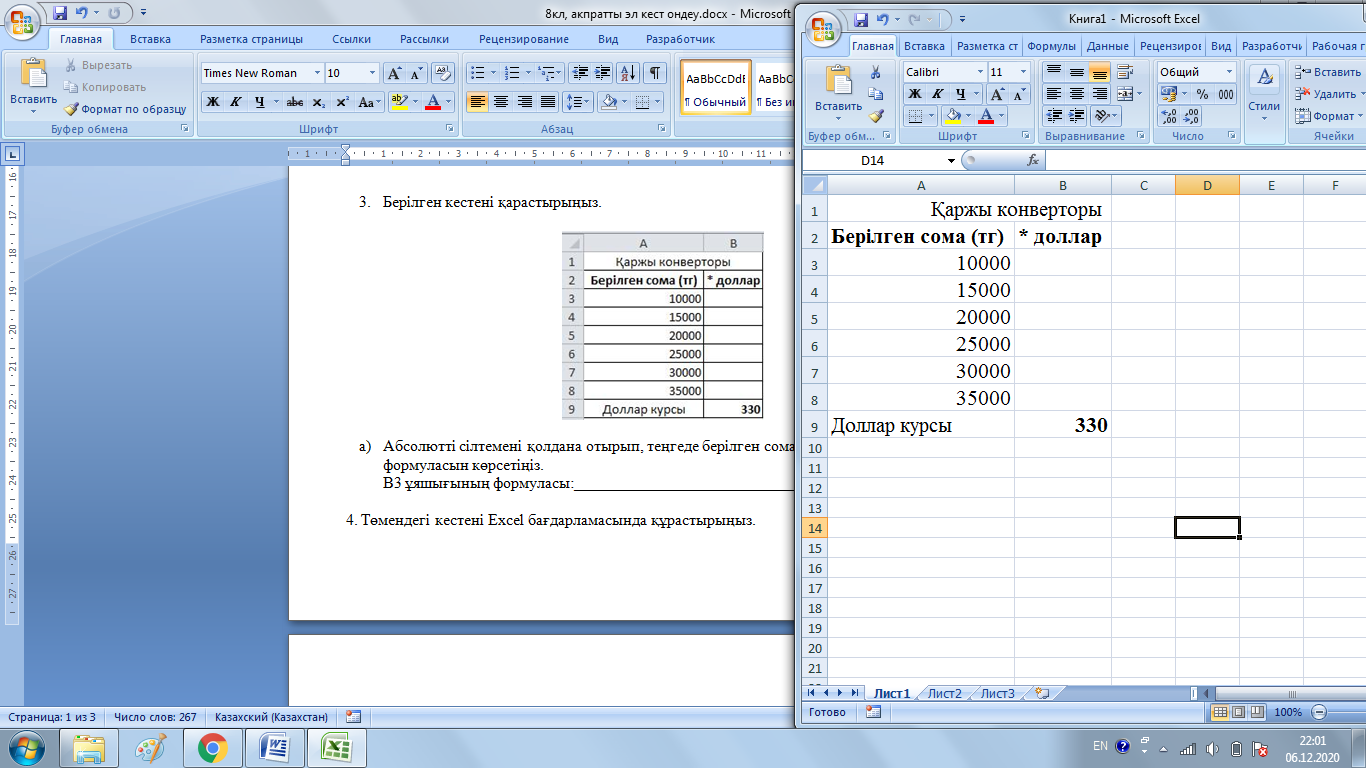
Task: Click the Insert Function fx button
Action: tap(1033, 160)
